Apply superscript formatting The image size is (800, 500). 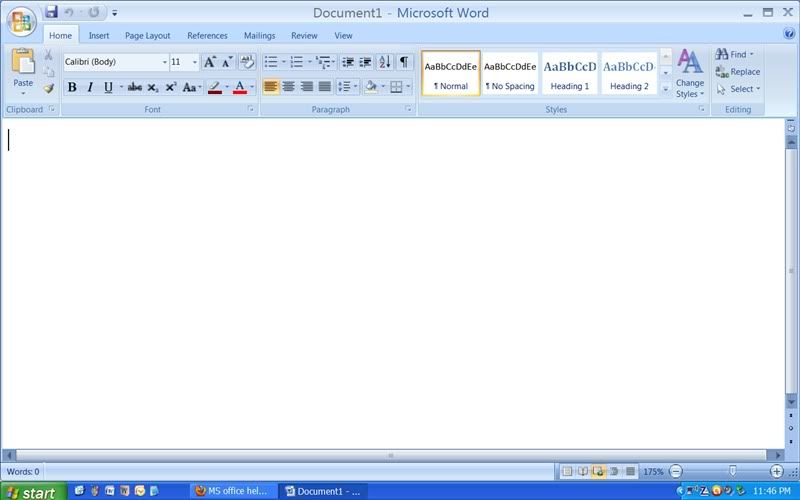[x=171, y=87]
